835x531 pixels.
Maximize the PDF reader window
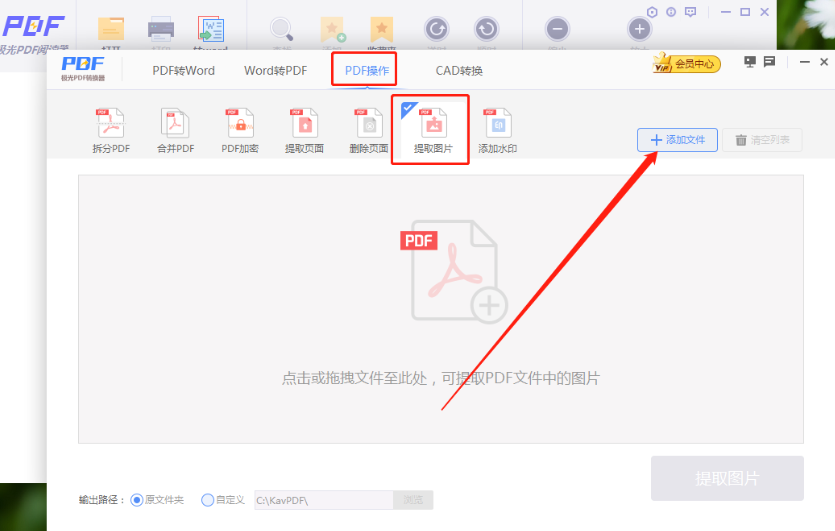[x=745, y=12]
